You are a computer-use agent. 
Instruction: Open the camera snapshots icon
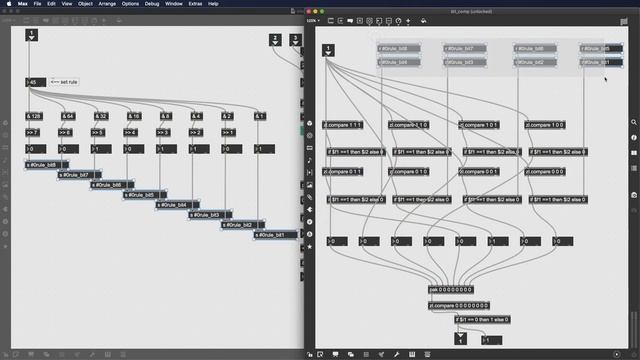tap(634, 195)
